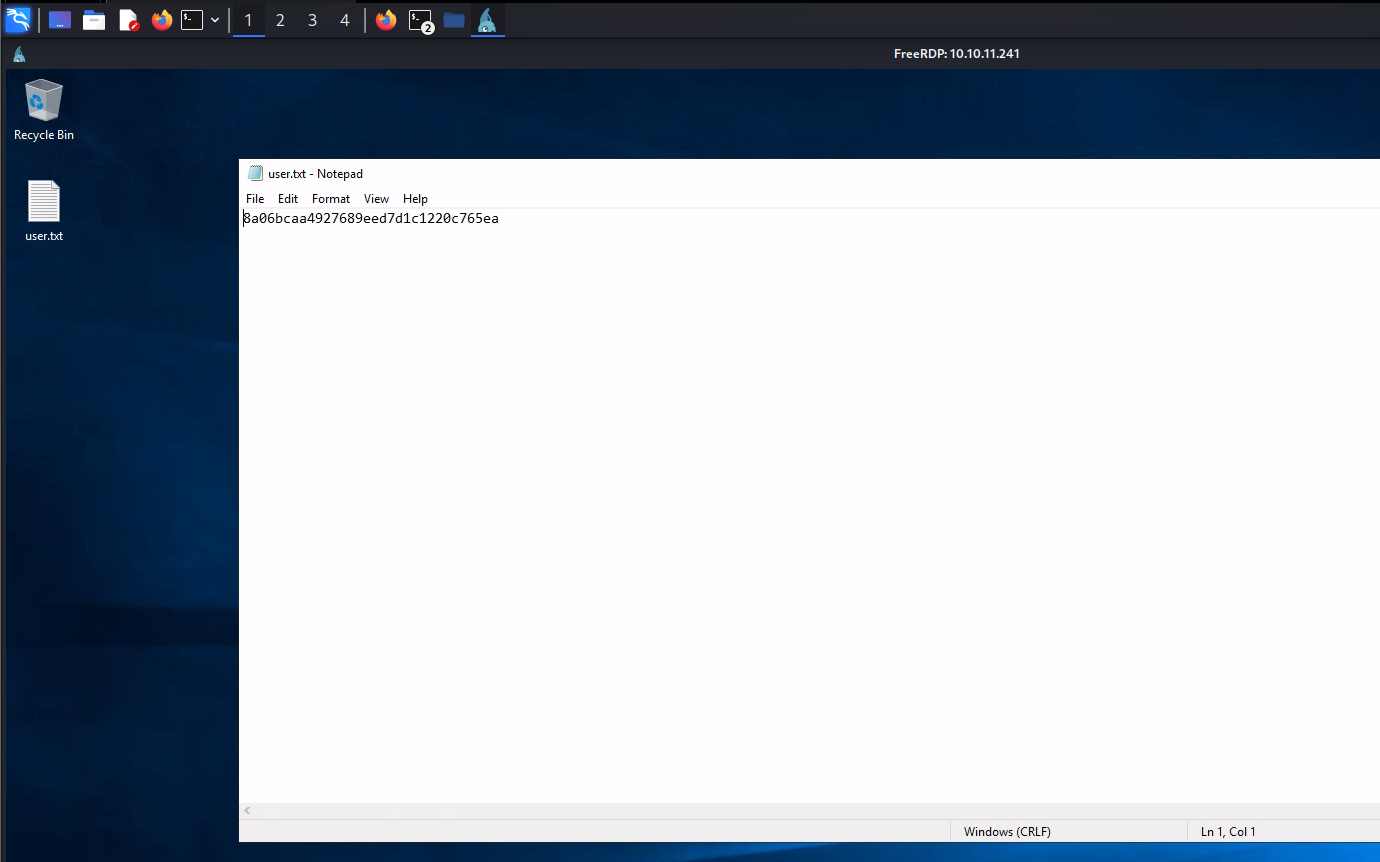Open the Notepad Edit menu
The width and height of the screenshot is (1380, 862).
(x=288, y=199)
